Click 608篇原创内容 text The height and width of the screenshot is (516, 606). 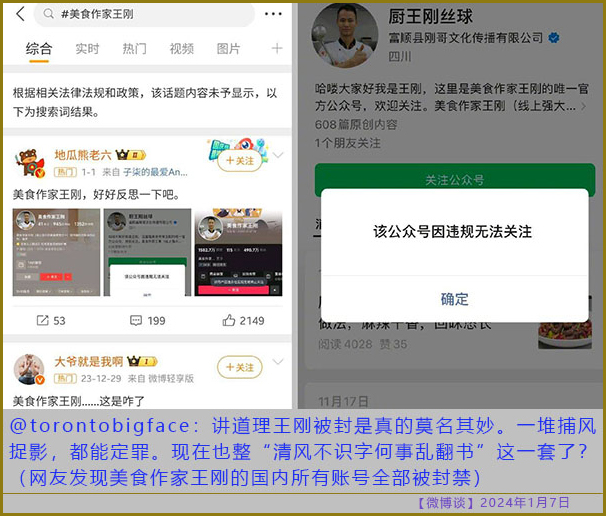click(x=356, y=124)
